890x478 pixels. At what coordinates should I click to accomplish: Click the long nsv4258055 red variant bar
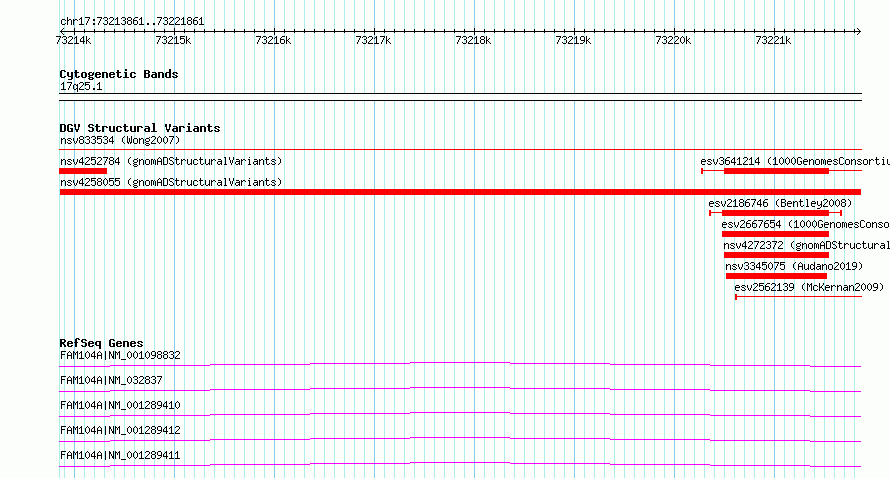tap(460, 192)
